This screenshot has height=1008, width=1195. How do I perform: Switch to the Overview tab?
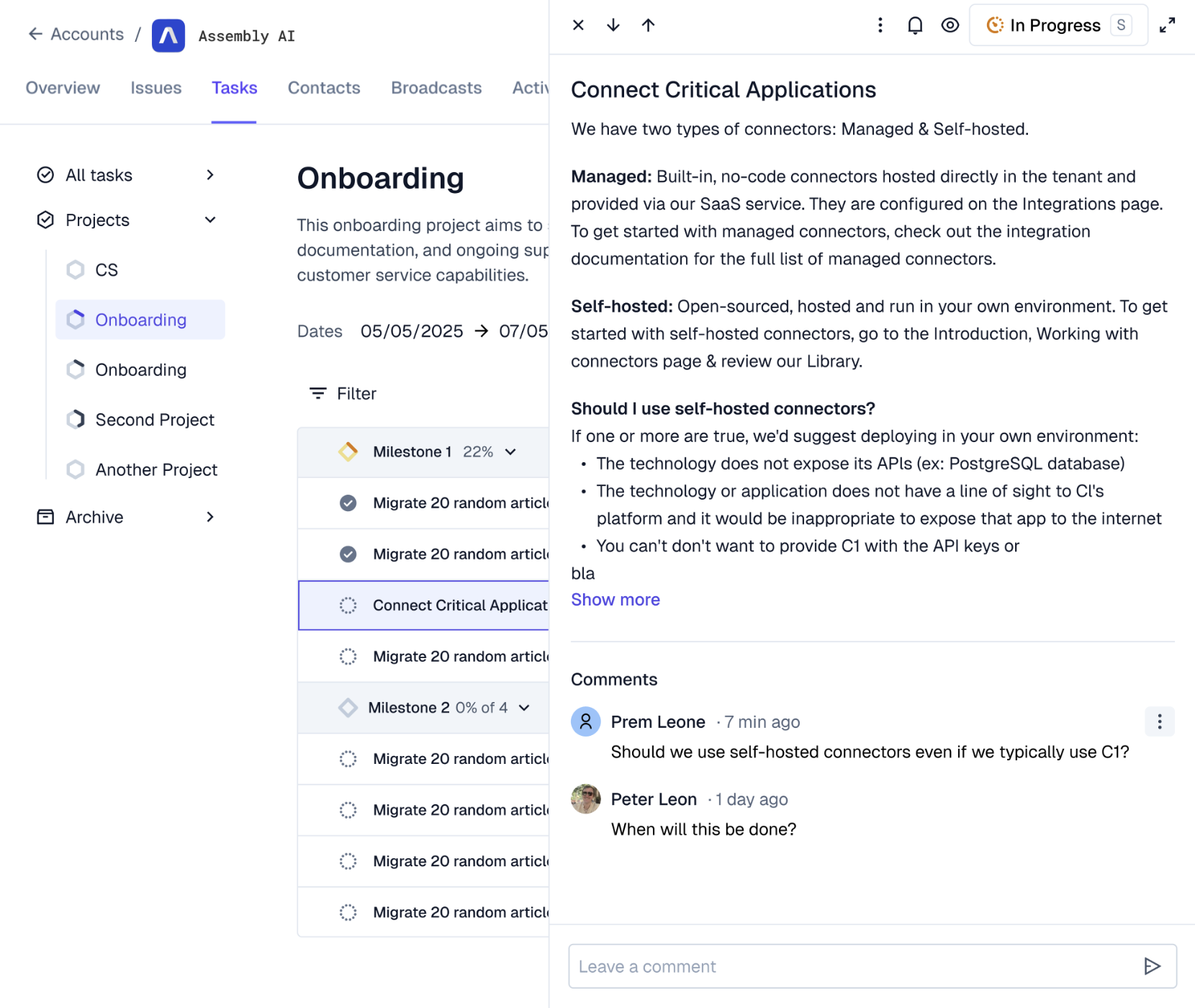coord(63,88)
